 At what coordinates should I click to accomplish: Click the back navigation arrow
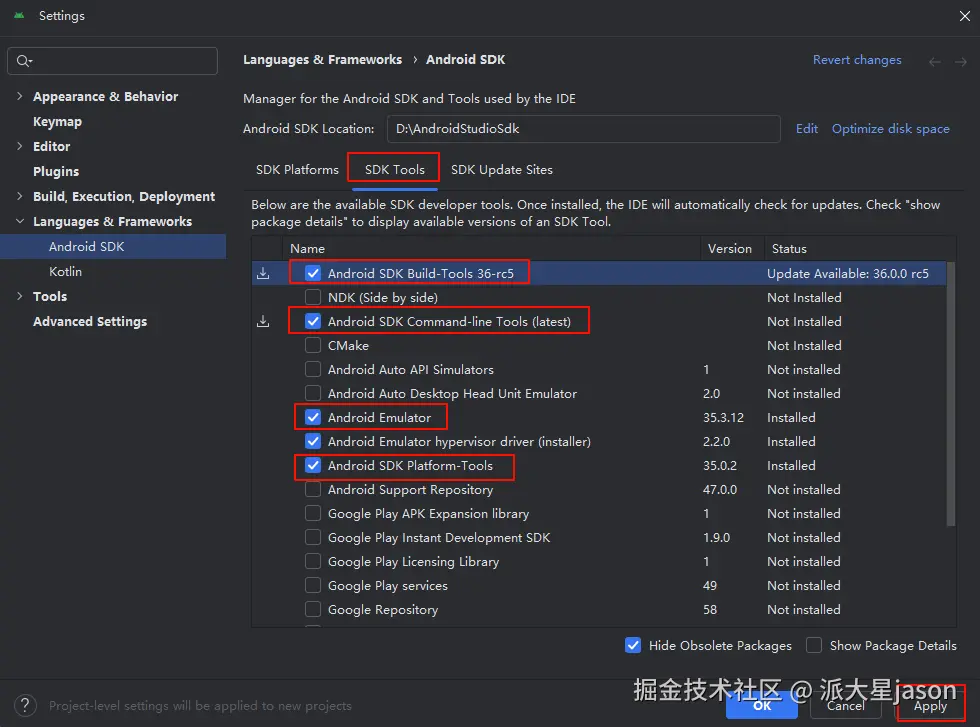click(934, 61)
